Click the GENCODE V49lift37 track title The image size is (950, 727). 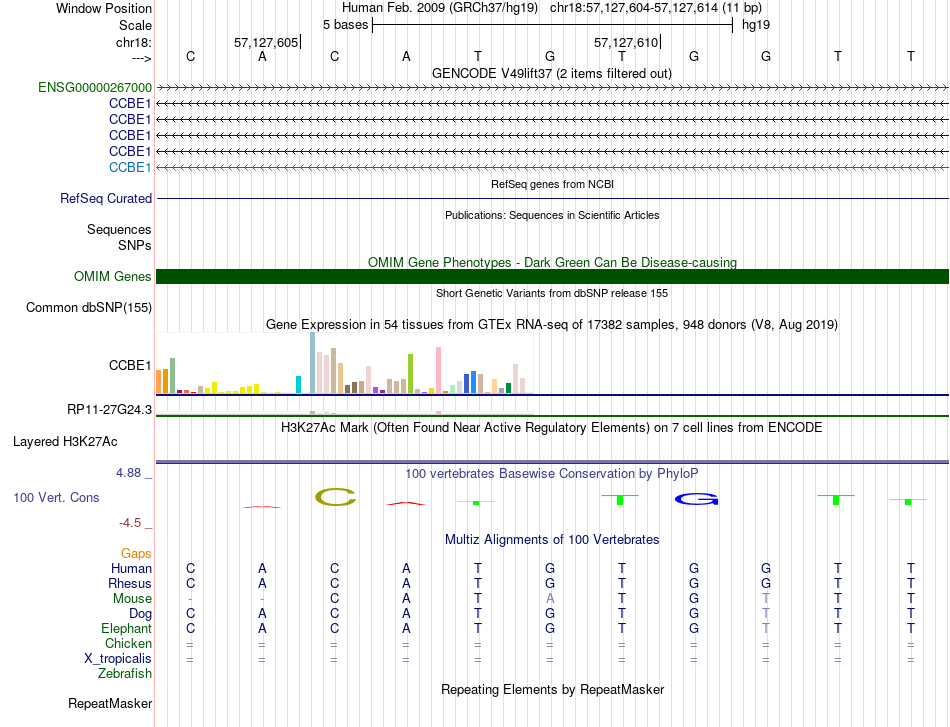552,73
